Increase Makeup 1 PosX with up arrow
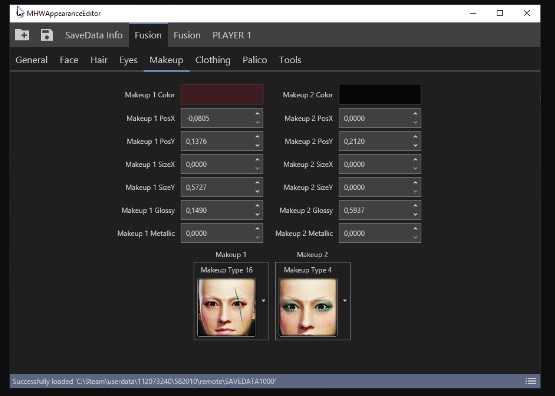This screenshot has height=396, width=555. coord(257,114)
